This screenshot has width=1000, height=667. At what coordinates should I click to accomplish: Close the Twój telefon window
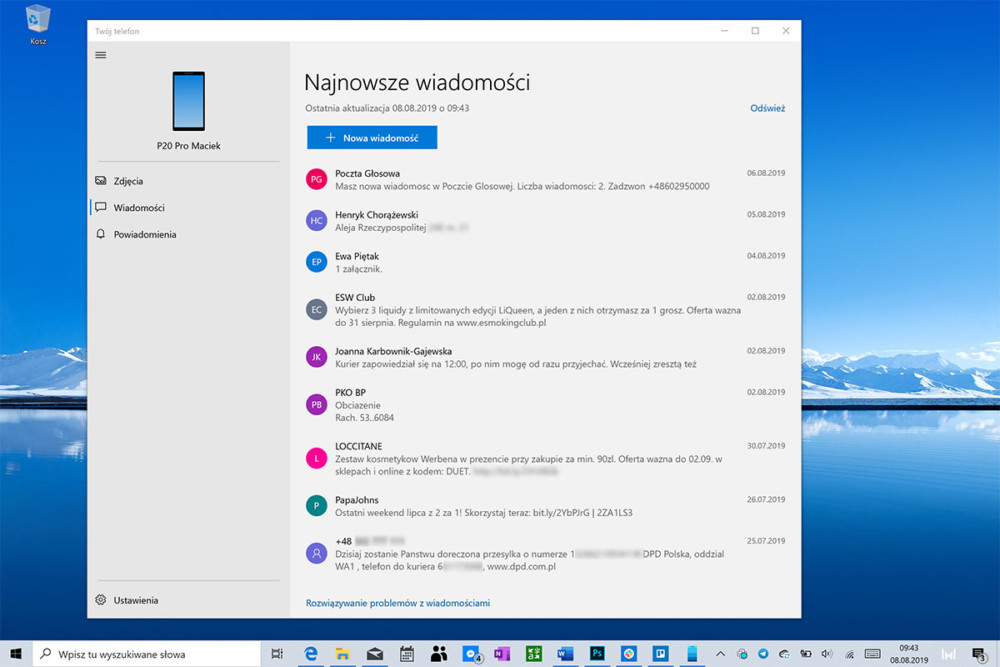click(x=786, y=31)
